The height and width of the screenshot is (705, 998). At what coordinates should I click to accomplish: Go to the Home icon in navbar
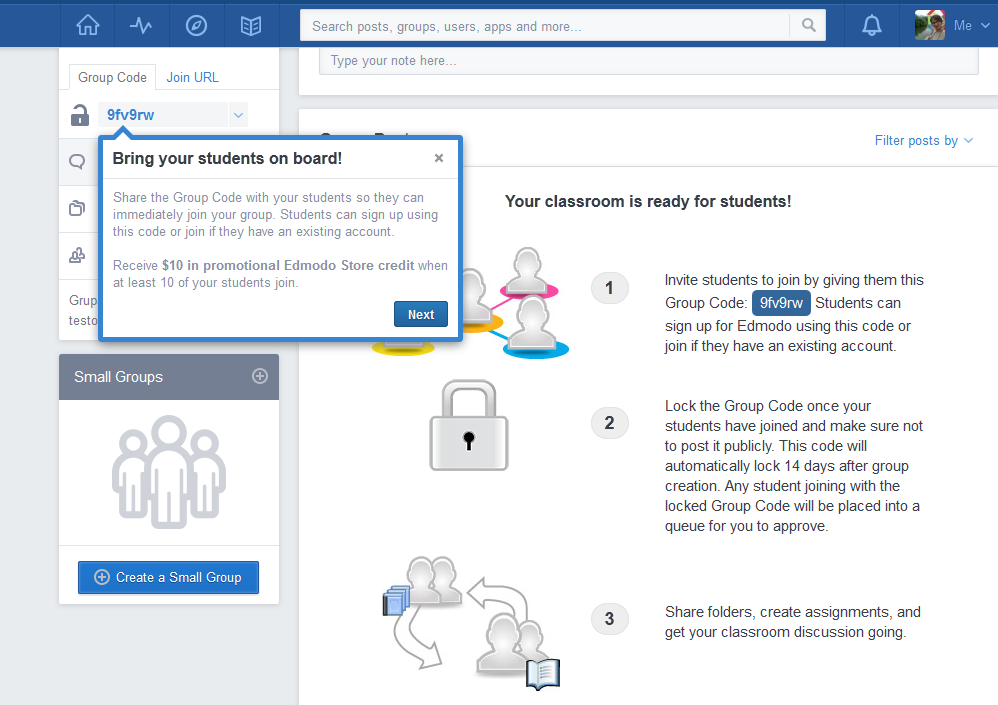pos(88,25)
